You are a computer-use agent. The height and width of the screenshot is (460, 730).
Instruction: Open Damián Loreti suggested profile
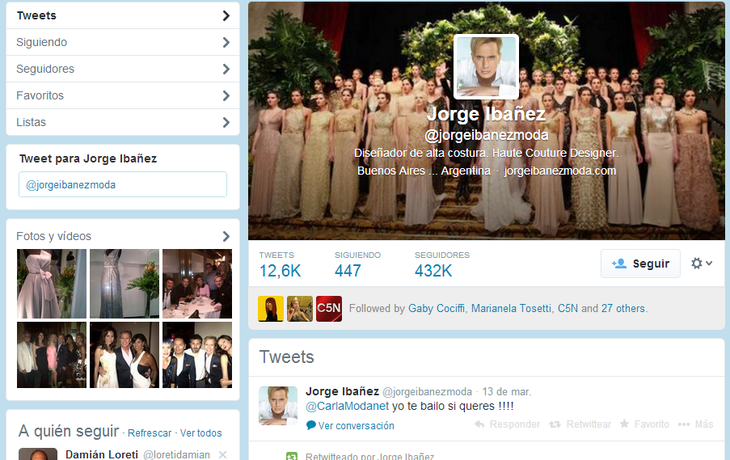pos(101,454)
